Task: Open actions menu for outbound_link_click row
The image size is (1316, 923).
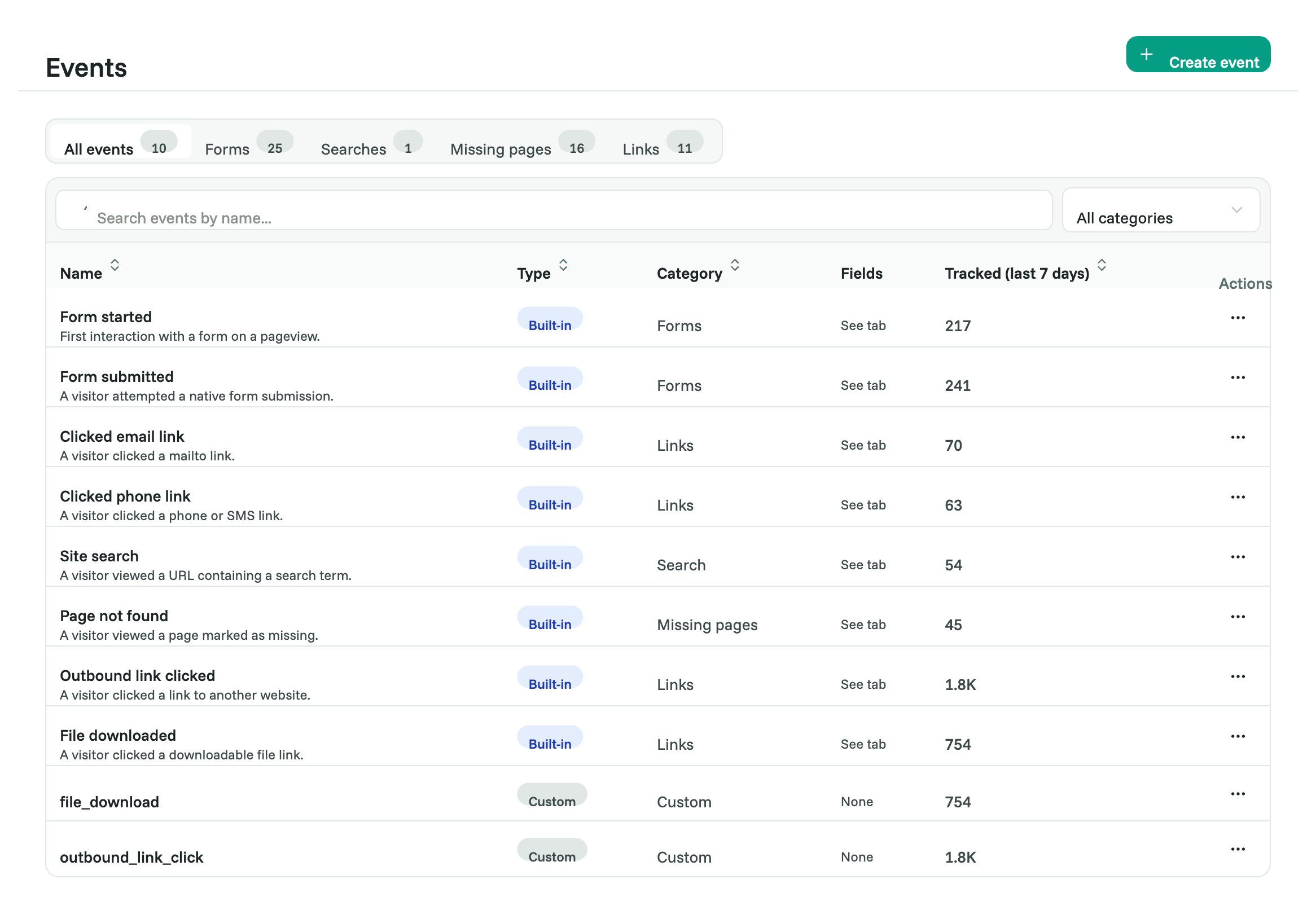Action: pos(1238,849)
